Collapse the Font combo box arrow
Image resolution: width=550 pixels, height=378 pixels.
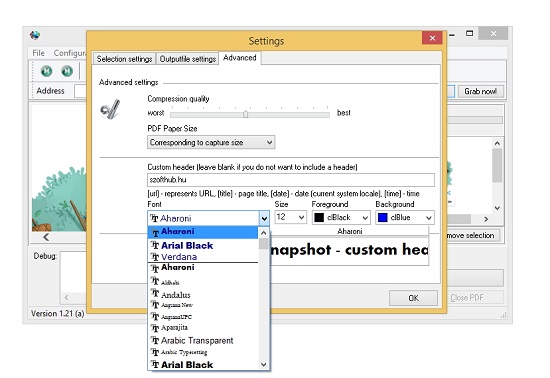point(264,218)
